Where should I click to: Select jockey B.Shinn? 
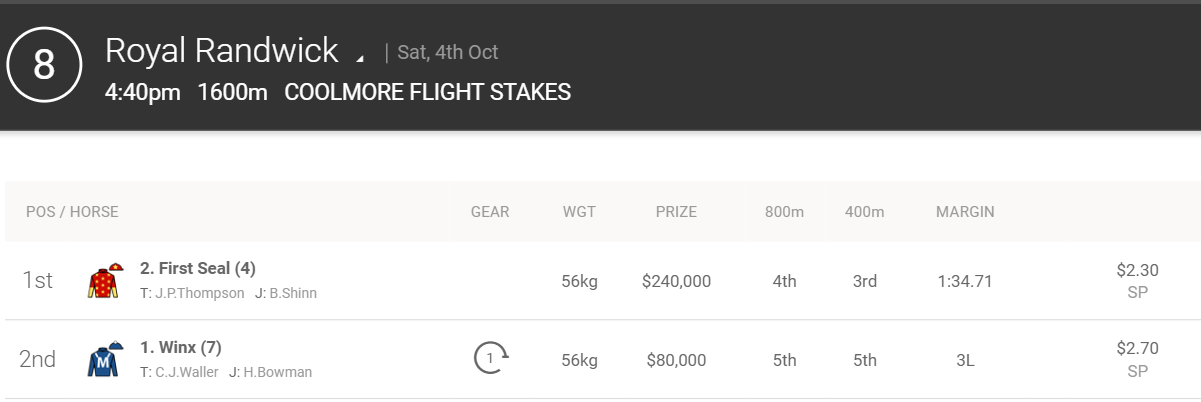pos(286,293)
